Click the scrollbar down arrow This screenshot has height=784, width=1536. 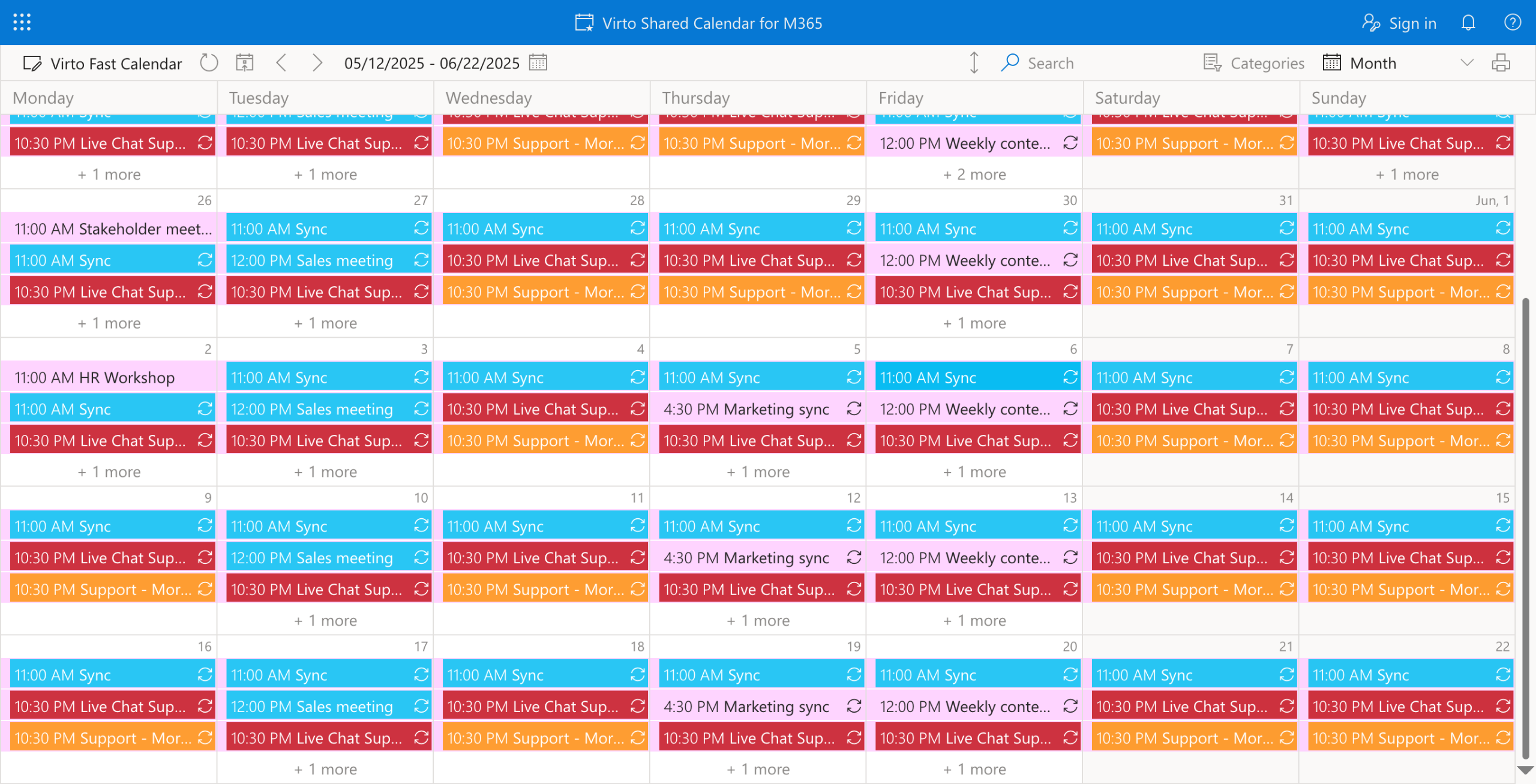click(x=1524, y=771)
